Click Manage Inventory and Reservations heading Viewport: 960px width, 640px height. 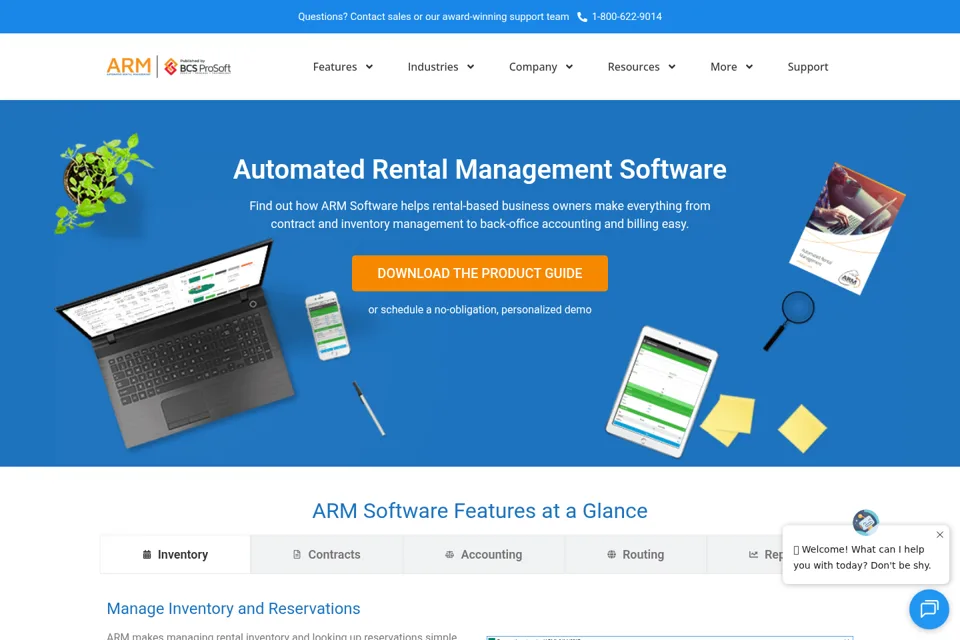click(x=233, y=608)
